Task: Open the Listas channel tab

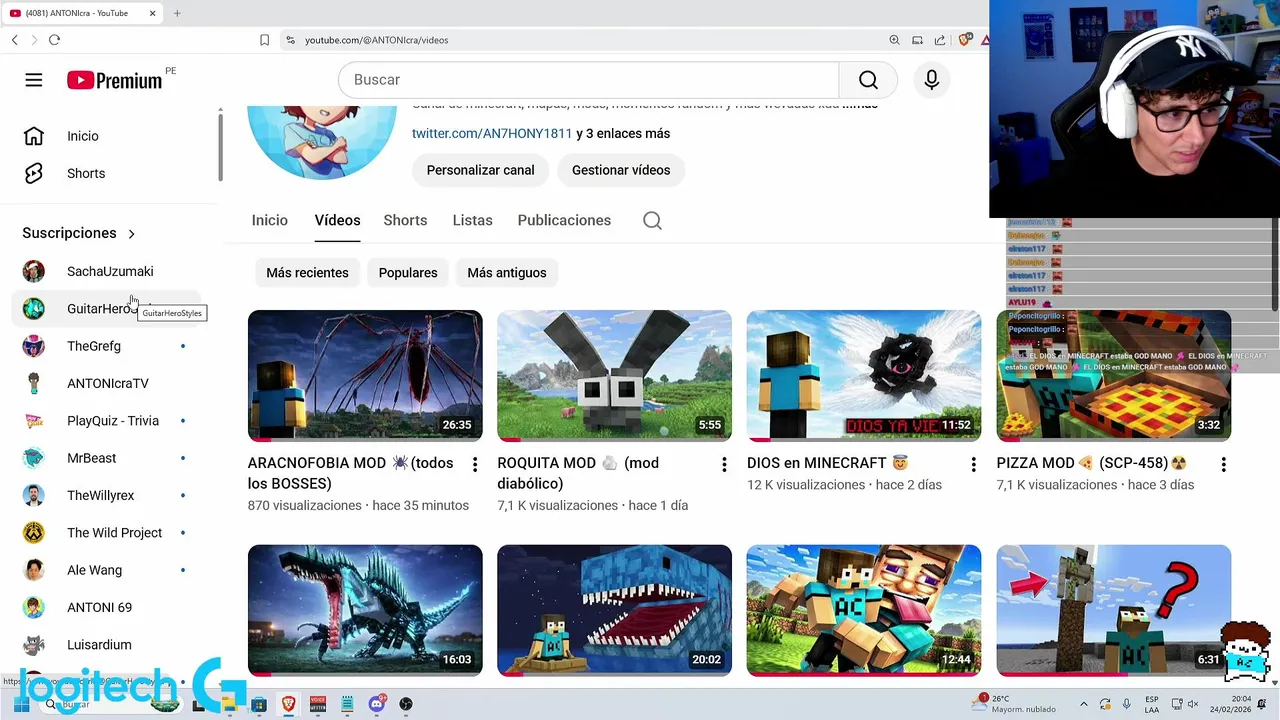Action: pyautogui.click(x=472, y=221)
